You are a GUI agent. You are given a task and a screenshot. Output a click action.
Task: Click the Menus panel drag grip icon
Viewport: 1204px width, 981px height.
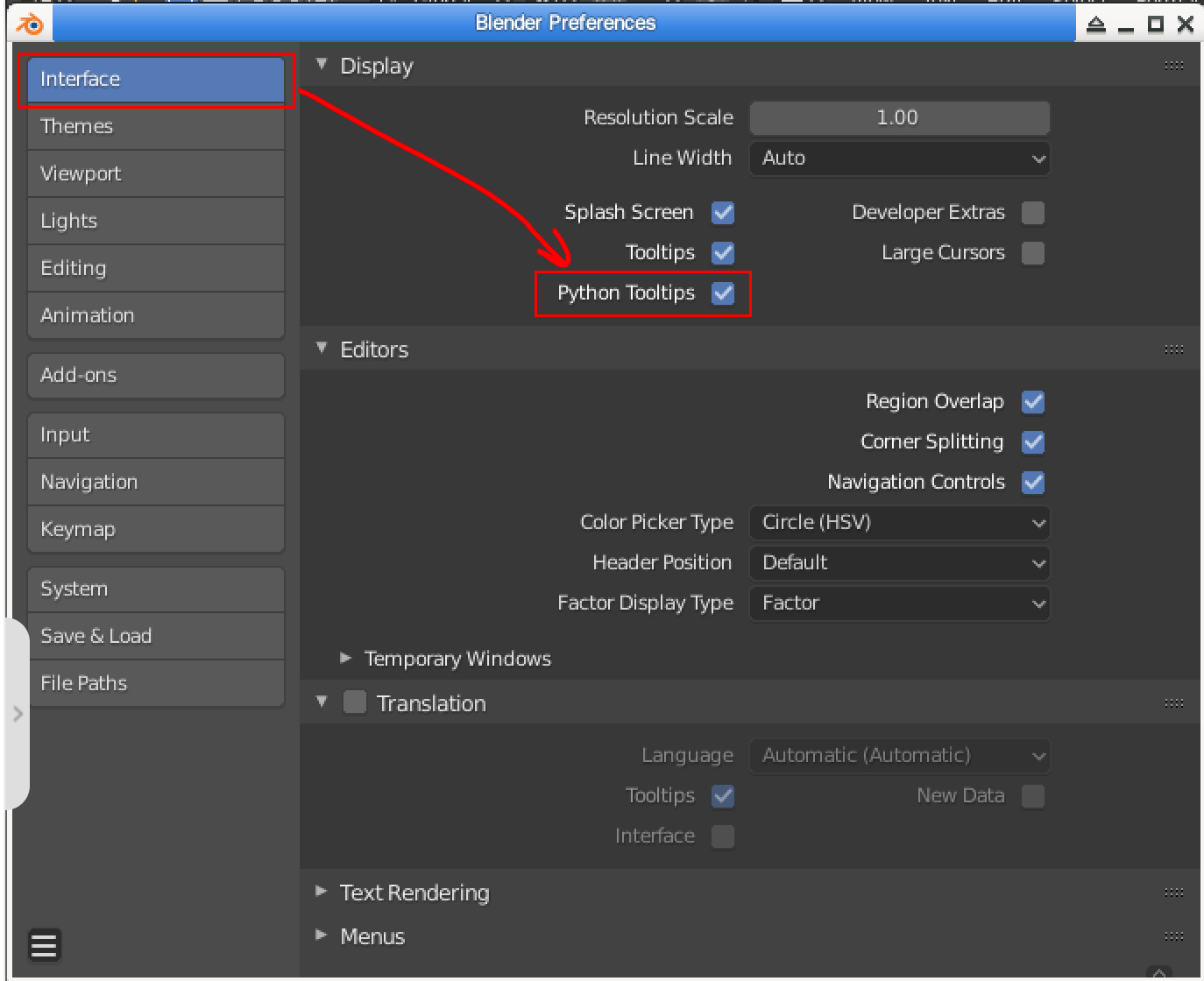[x=1174, y=936]
